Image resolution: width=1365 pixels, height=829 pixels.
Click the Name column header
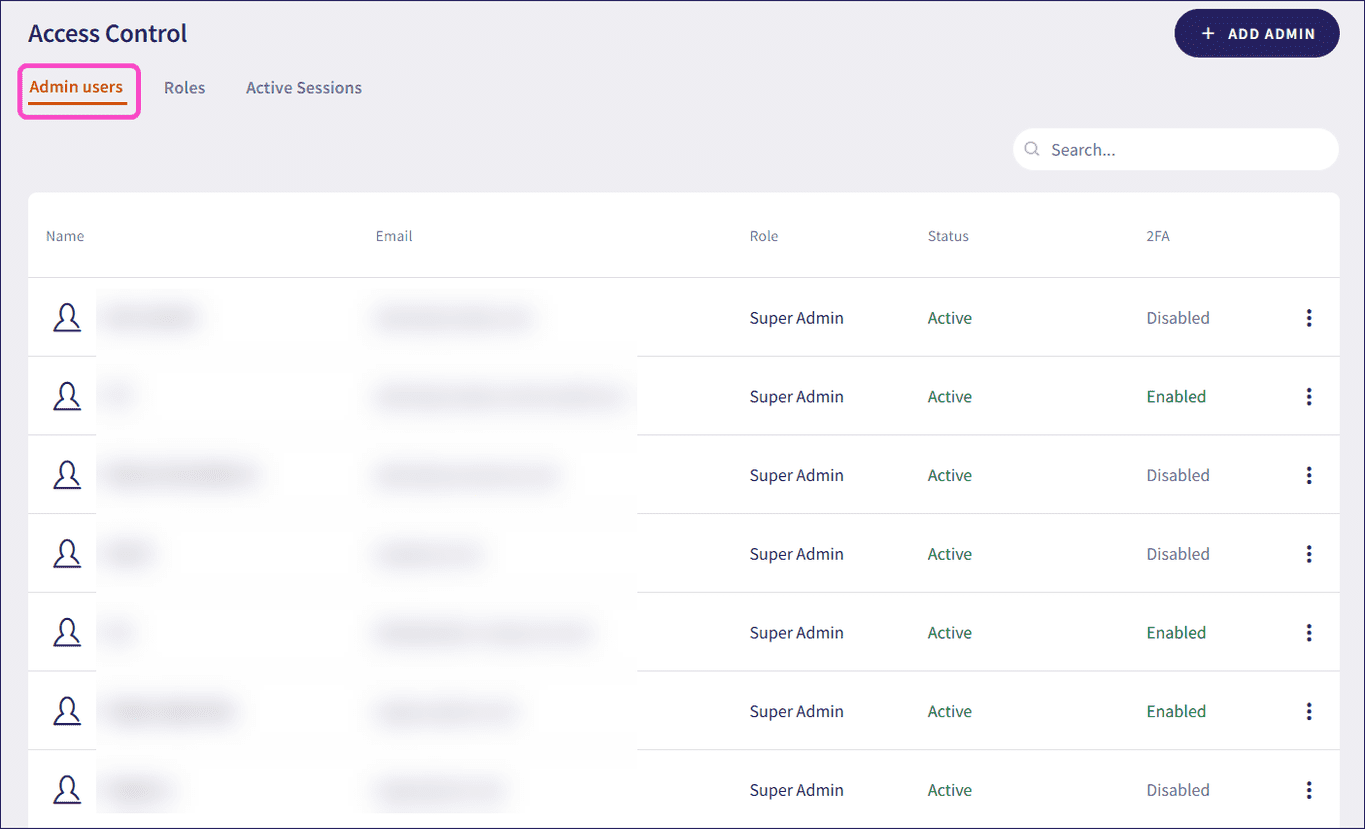64,236
